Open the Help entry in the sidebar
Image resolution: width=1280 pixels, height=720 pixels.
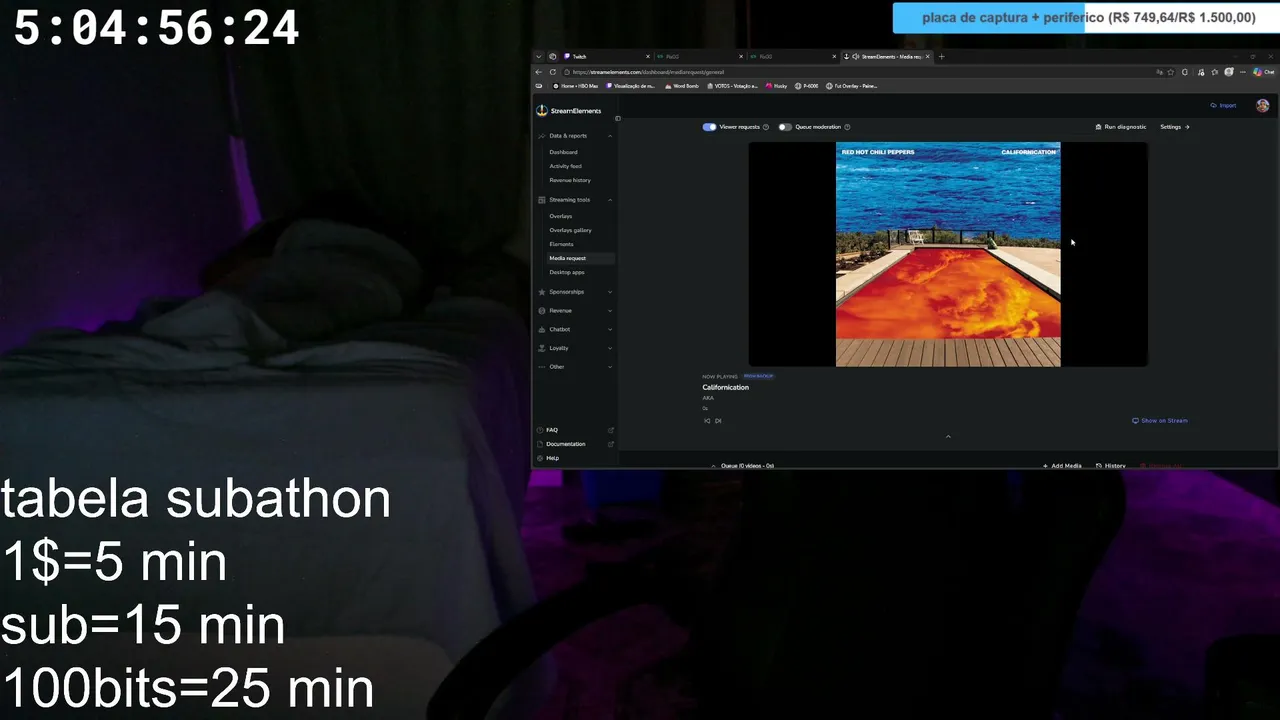[552, 458]
